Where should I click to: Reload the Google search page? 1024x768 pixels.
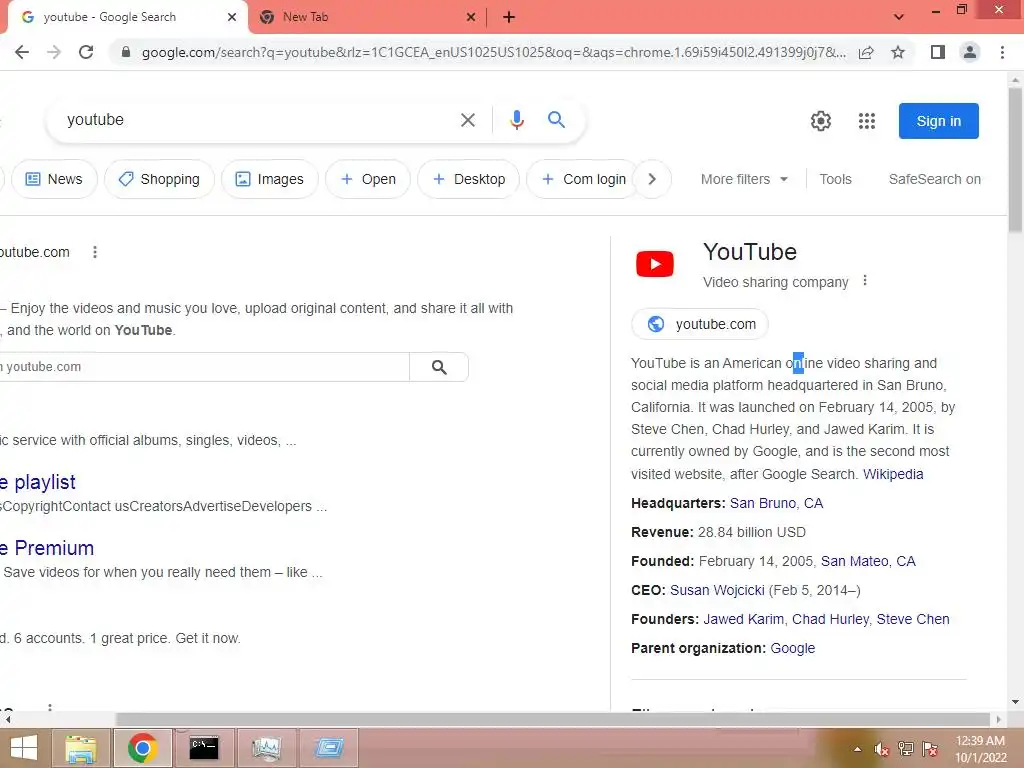tap(86, 52)
